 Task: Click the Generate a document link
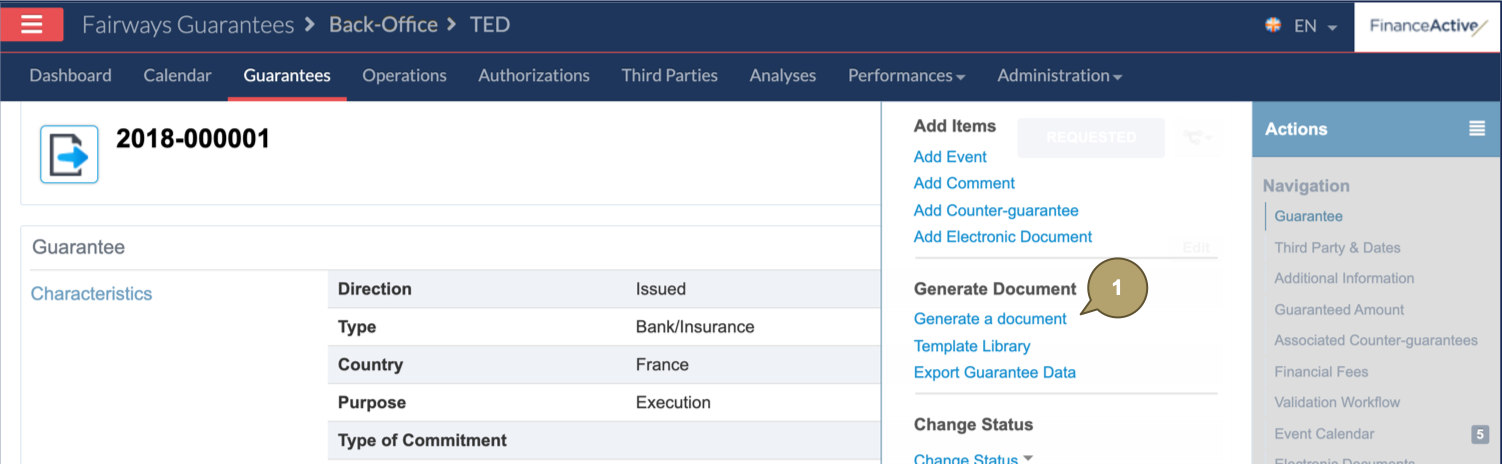(x=990, y=319)
